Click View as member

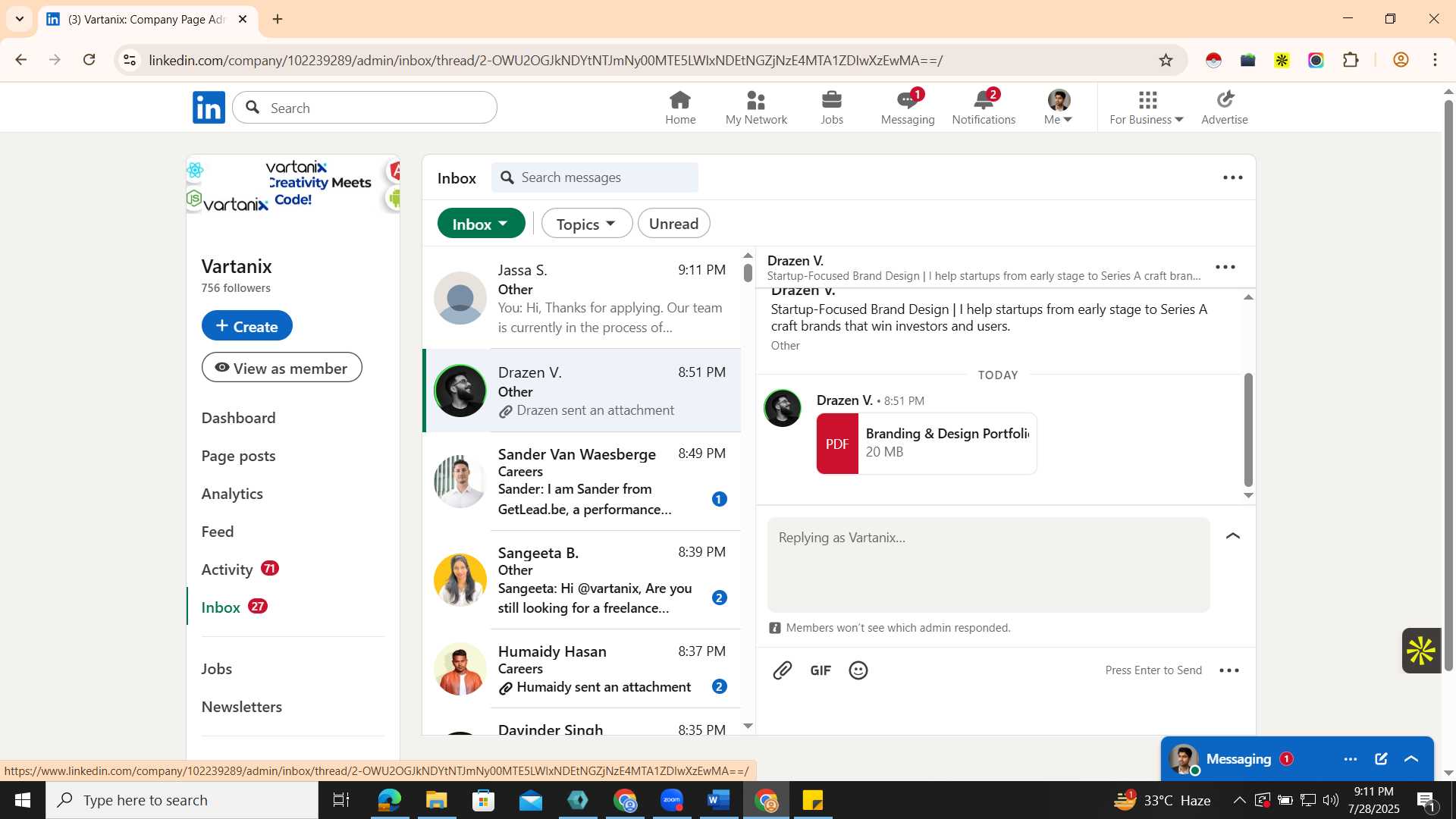(x=281, y=368)
